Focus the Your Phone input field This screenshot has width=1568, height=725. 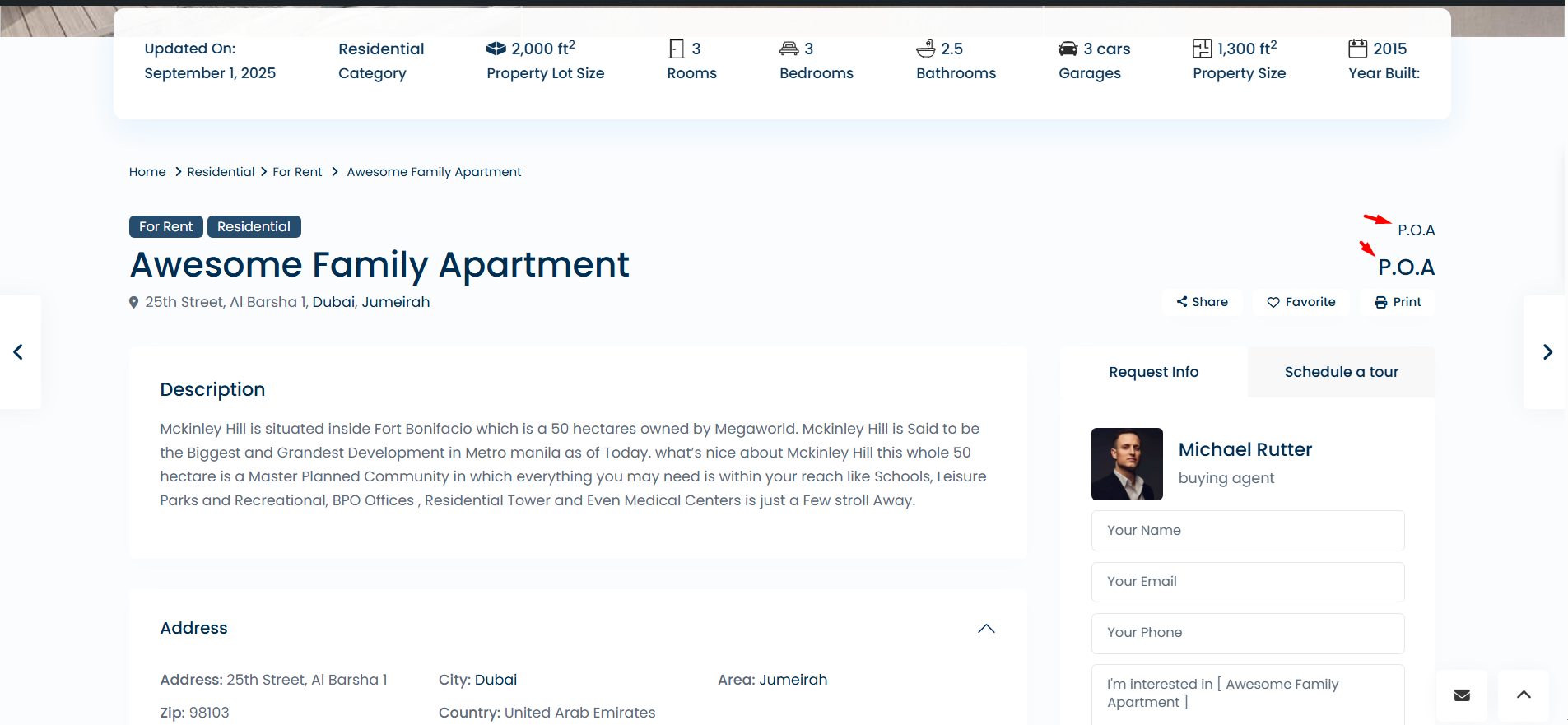pyautogui.click(x=1247, y=633)
